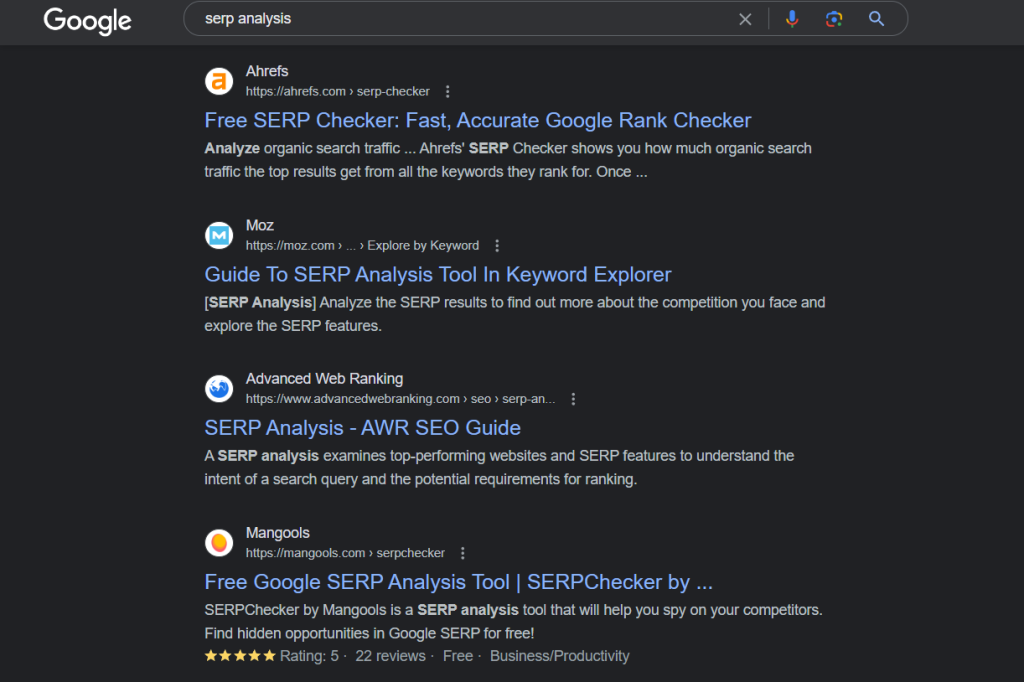Click the Mangools favicon icon
Viewport: 1024px width, 682px height.
[219, 543]
